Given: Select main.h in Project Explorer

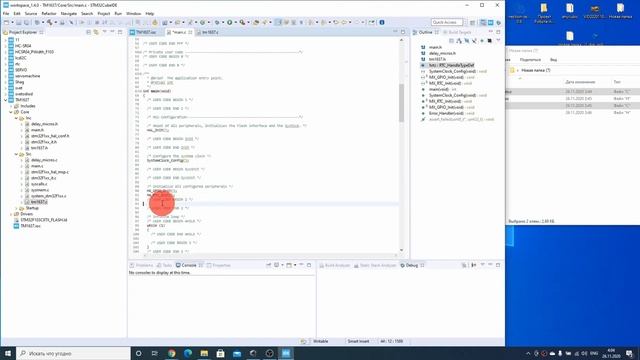Looking at the screenshot, I should pyautogui.click(x=37, y=130).
